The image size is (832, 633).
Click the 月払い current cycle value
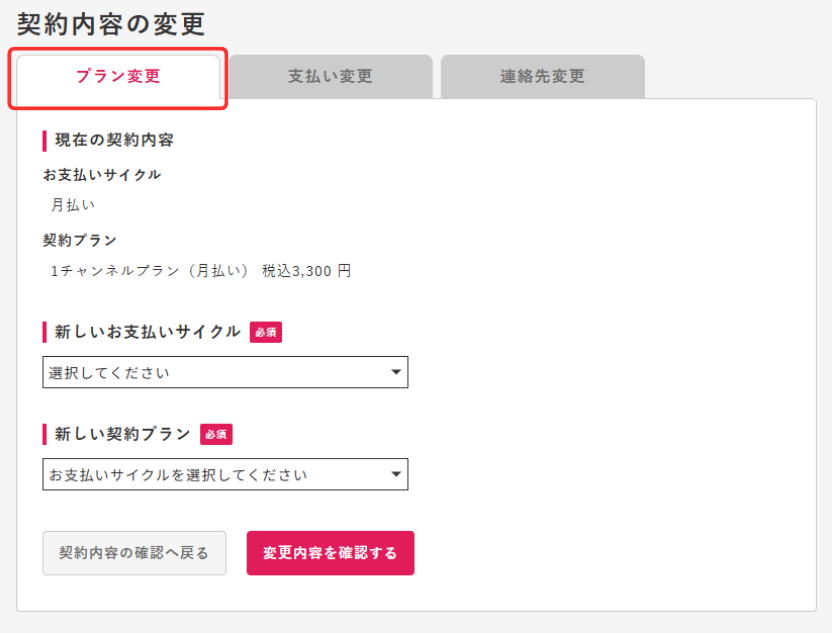pyautogui.click(x=73, y=205)
